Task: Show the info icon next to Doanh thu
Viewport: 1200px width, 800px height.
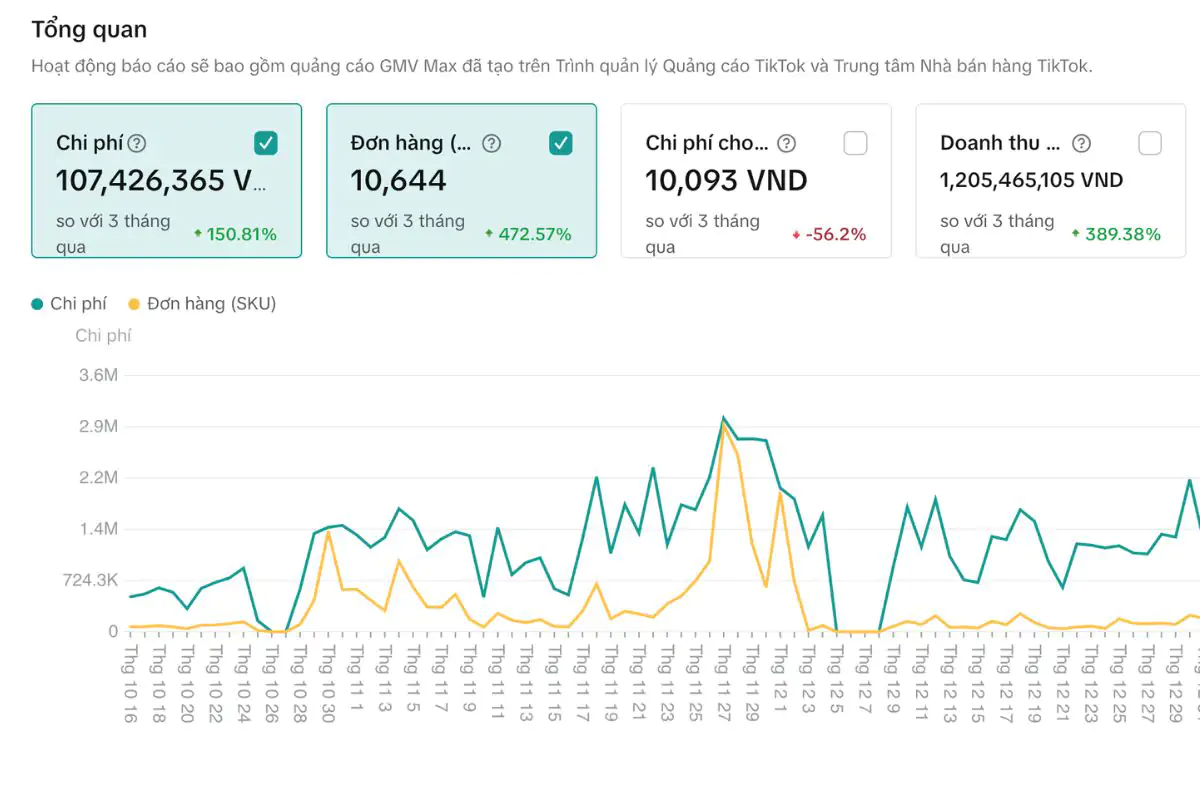Action: 1081,143
